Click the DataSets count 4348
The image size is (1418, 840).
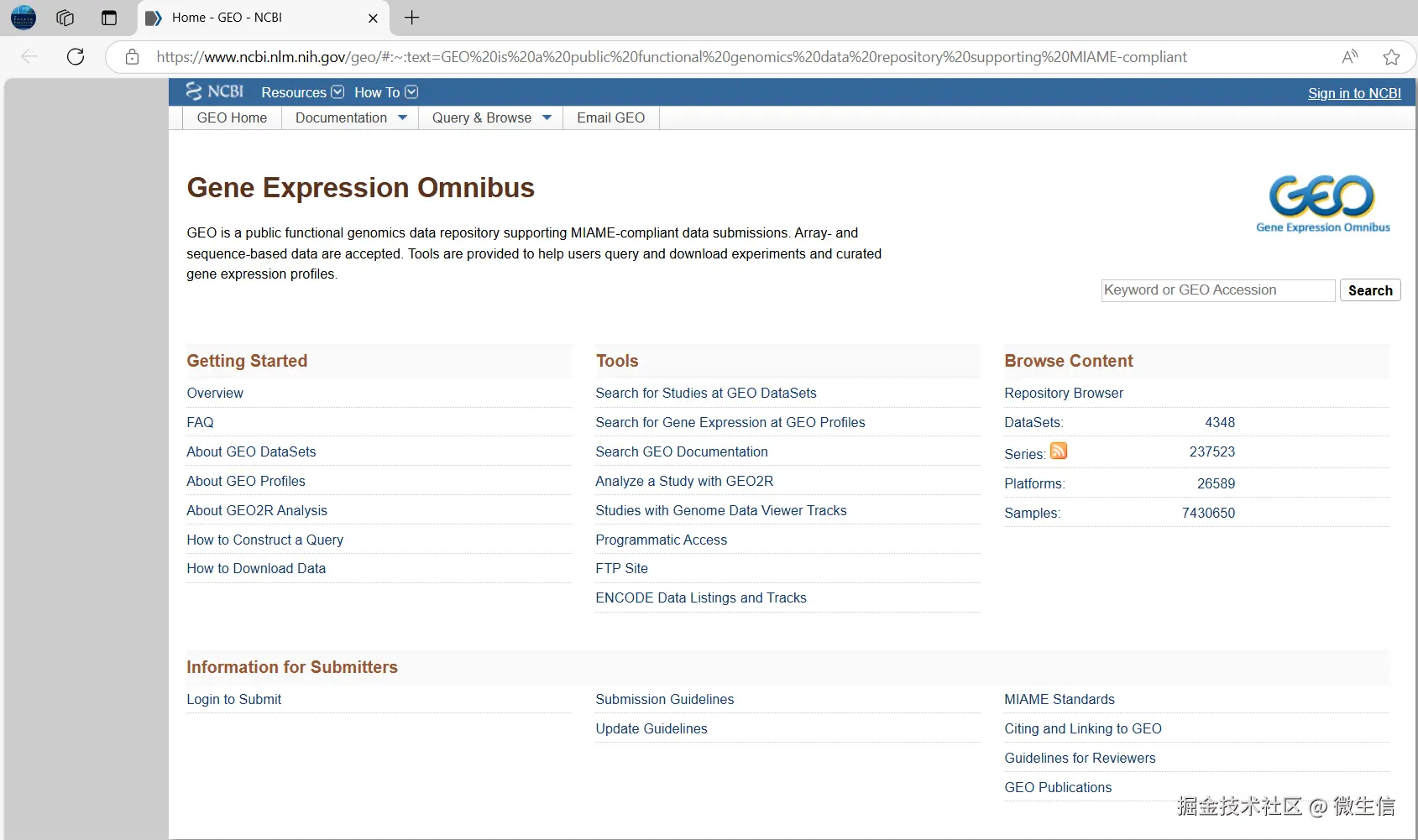coord(1220,422)
